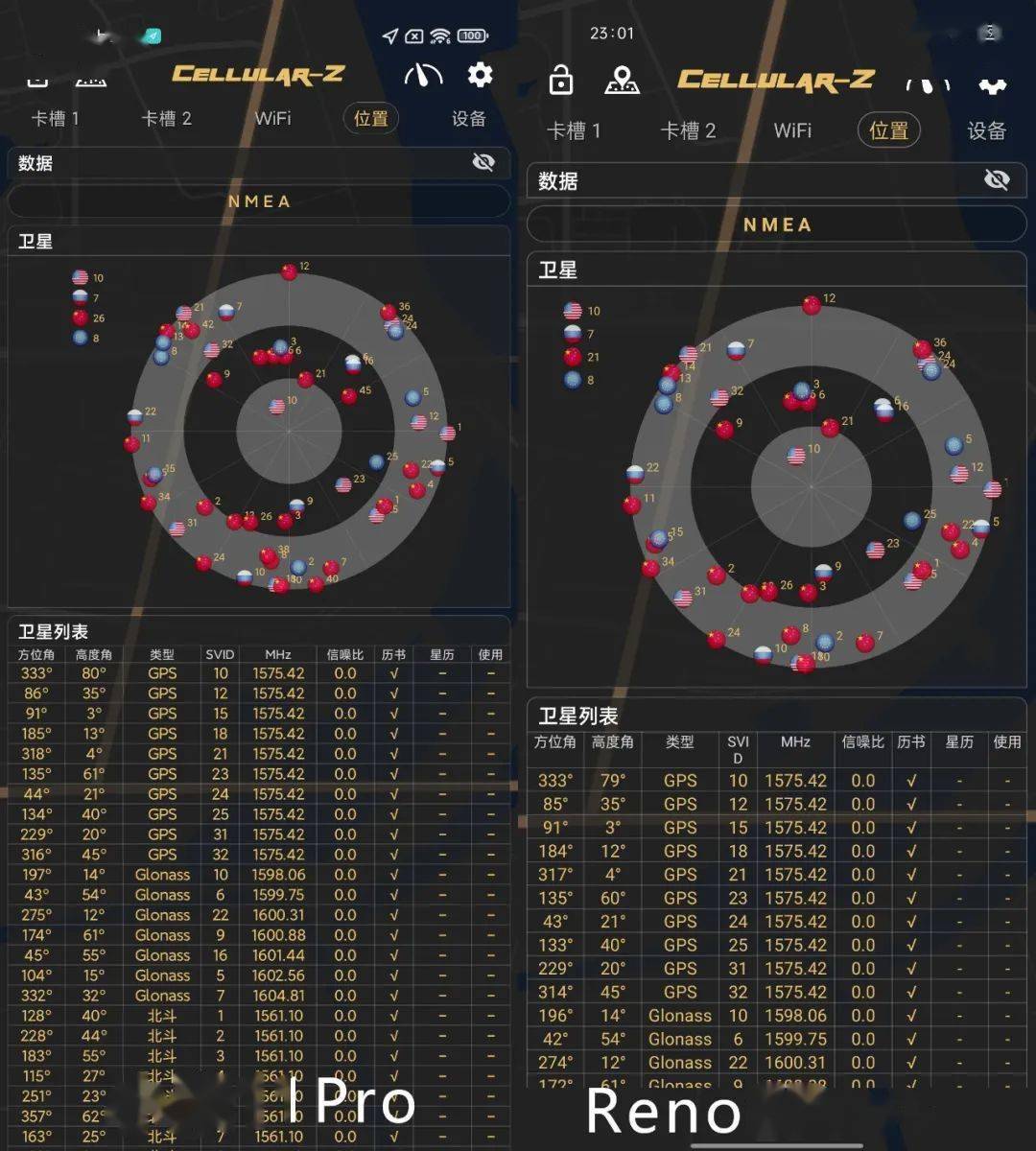This screenshot has height=1151, width=1036.
Task: Tap Russia satellite 22 in Reno sky plot
Action: 634,474
